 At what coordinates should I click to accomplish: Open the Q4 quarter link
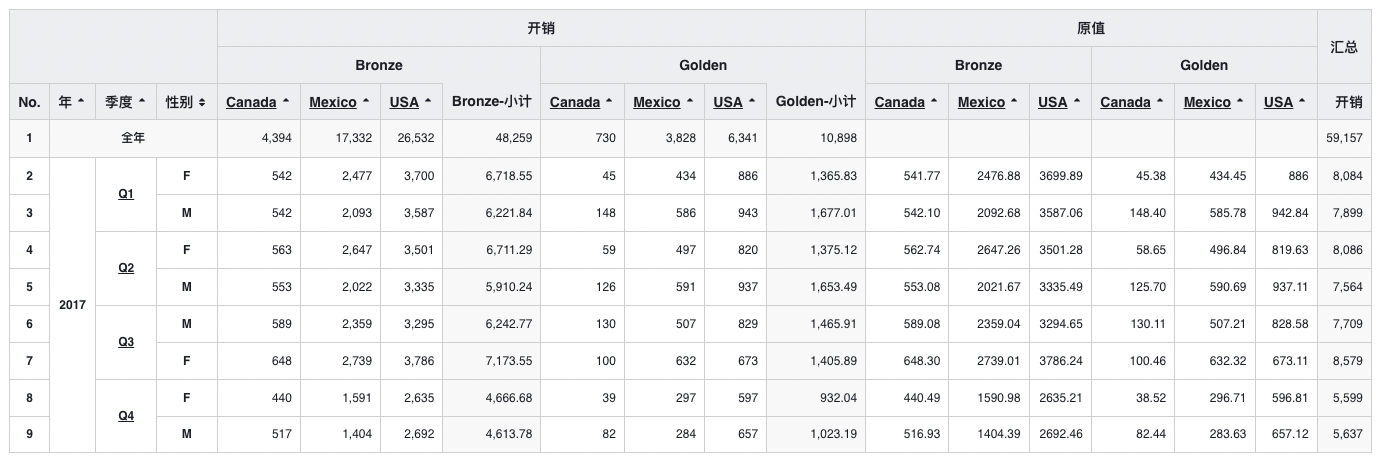click(x=126, y=416)
